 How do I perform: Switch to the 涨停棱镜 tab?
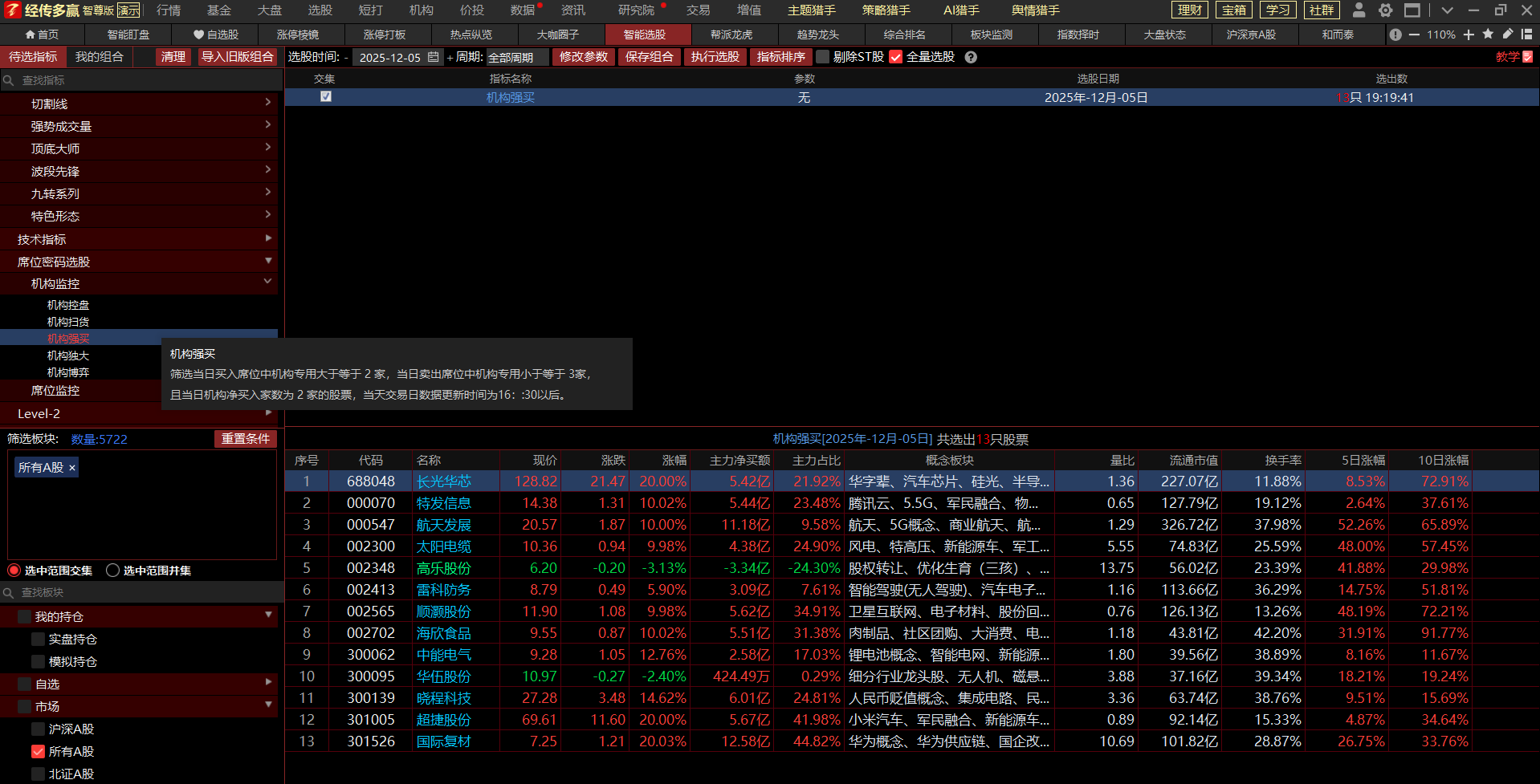click(298, 35)
